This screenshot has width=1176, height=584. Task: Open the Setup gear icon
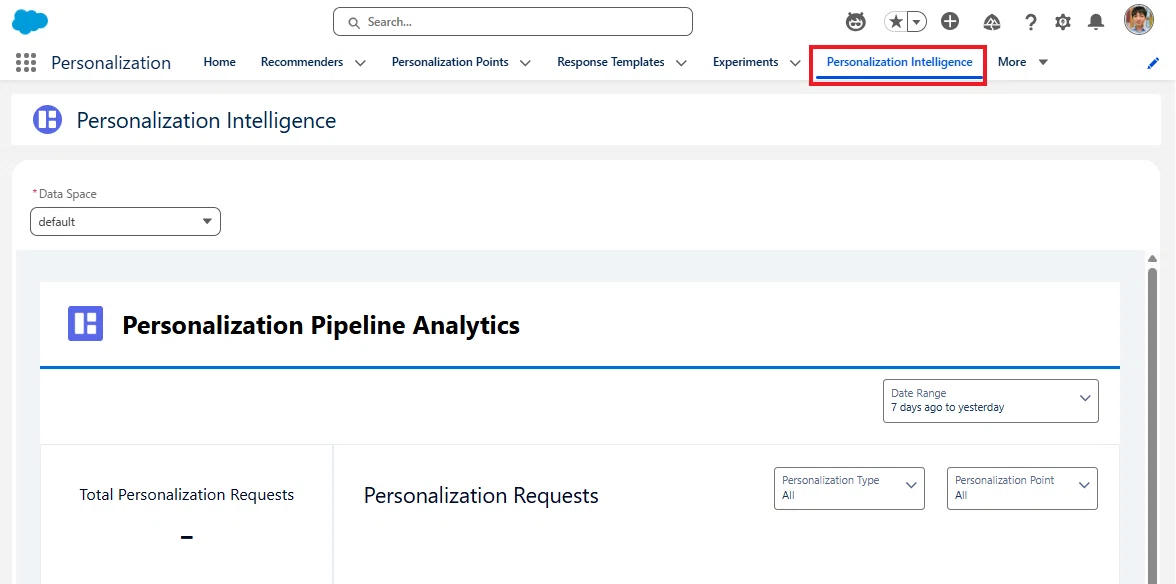tap(1063, 22)
